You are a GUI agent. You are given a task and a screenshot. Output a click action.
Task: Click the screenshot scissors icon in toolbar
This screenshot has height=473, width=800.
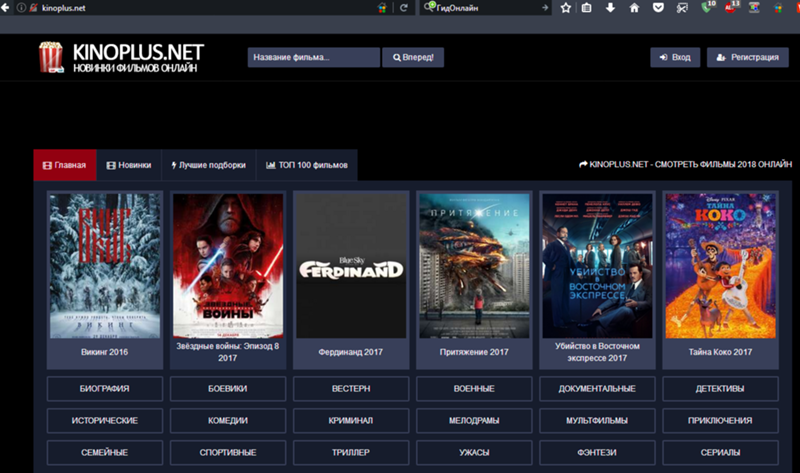coord(682,8)
